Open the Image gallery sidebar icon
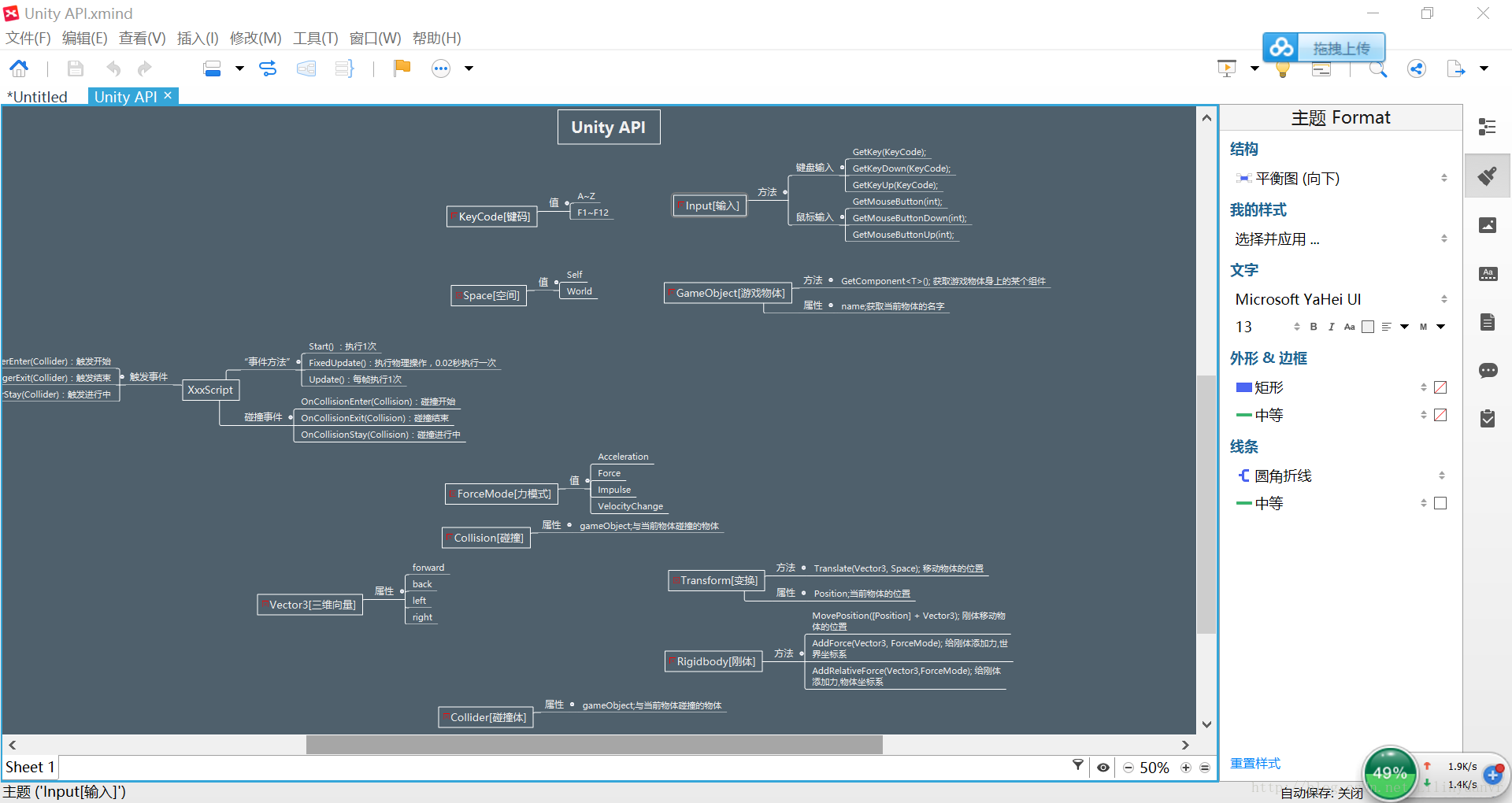The width and height of the screenshot is (1512, 803). point(1488,225)
